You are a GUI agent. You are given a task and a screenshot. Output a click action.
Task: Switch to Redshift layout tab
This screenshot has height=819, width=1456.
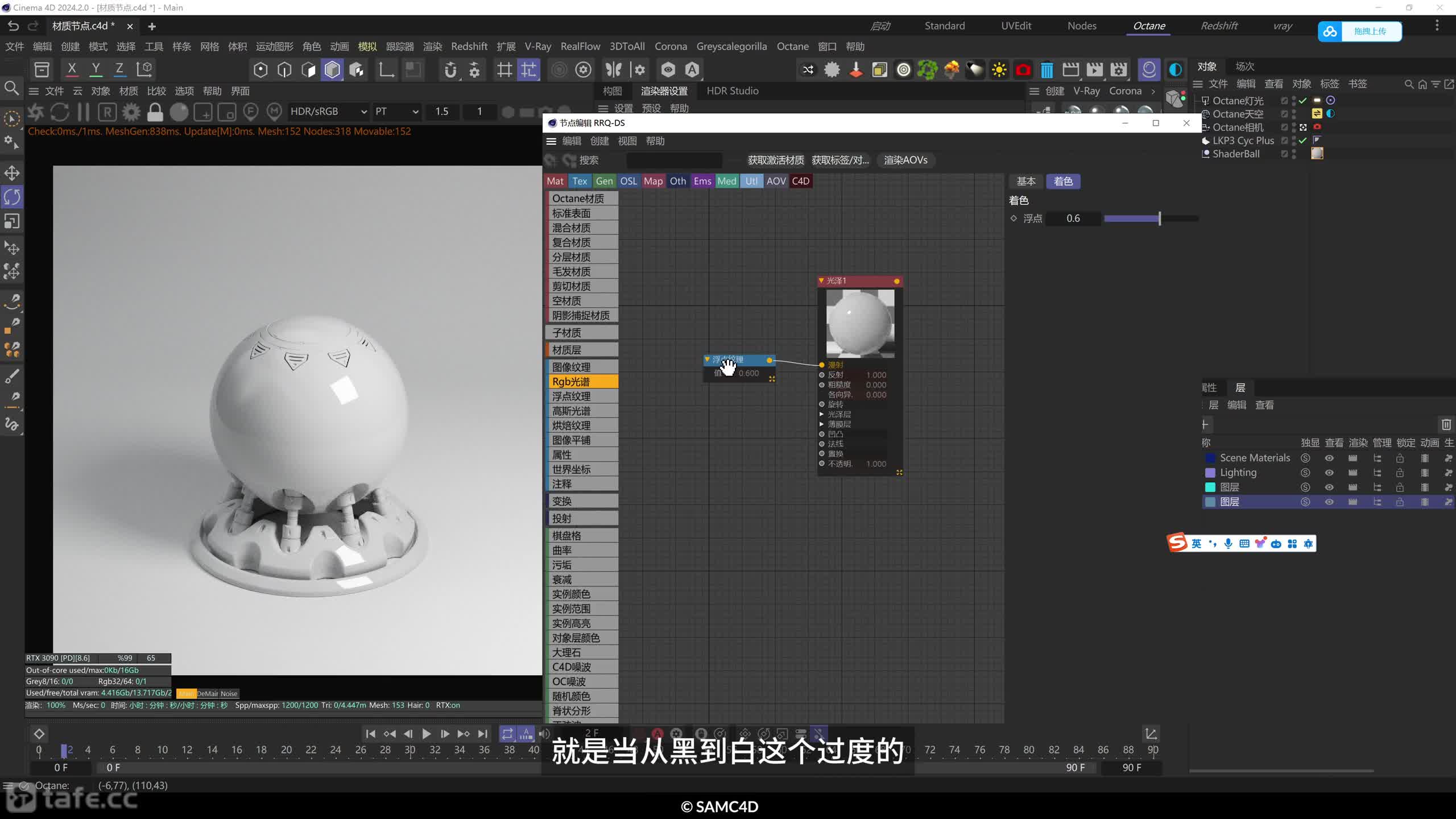1219,26
